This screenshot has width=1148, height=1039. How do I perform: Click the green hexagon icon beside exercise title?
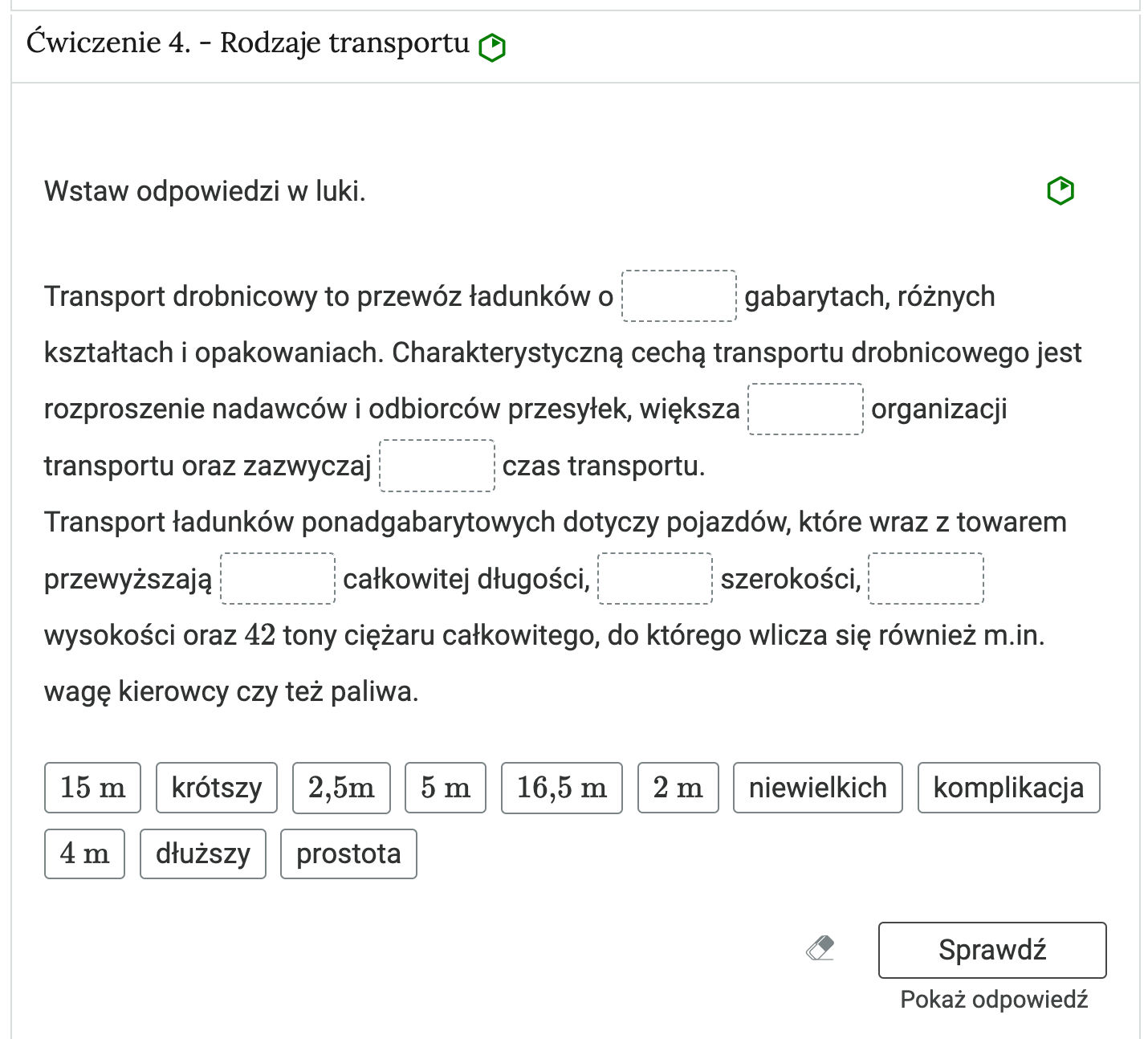click(492, 47)
